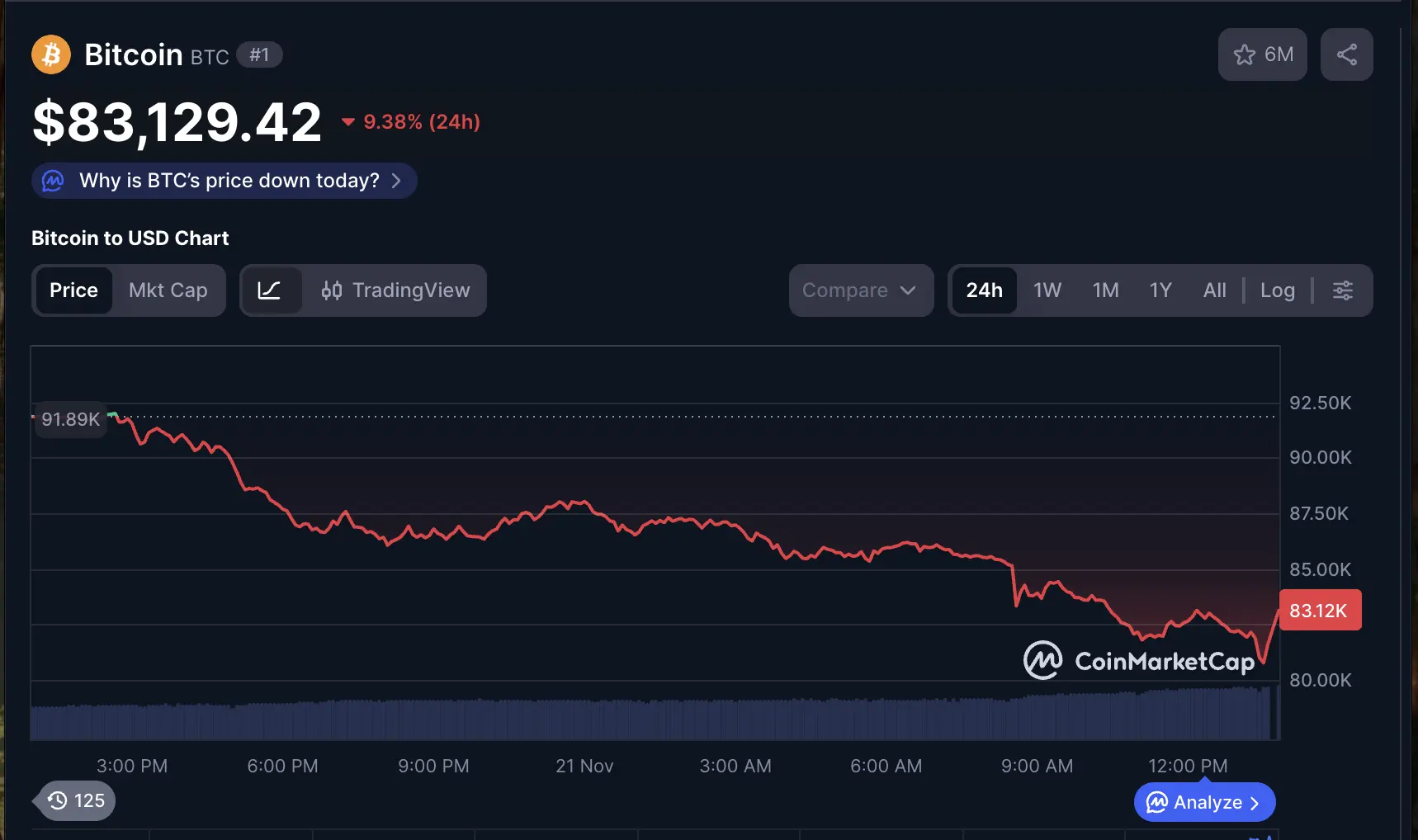The width and height of the screenshot is (1418, 840).
Task: Open the share options via the share icon
Action: (x=1347, y=54)
